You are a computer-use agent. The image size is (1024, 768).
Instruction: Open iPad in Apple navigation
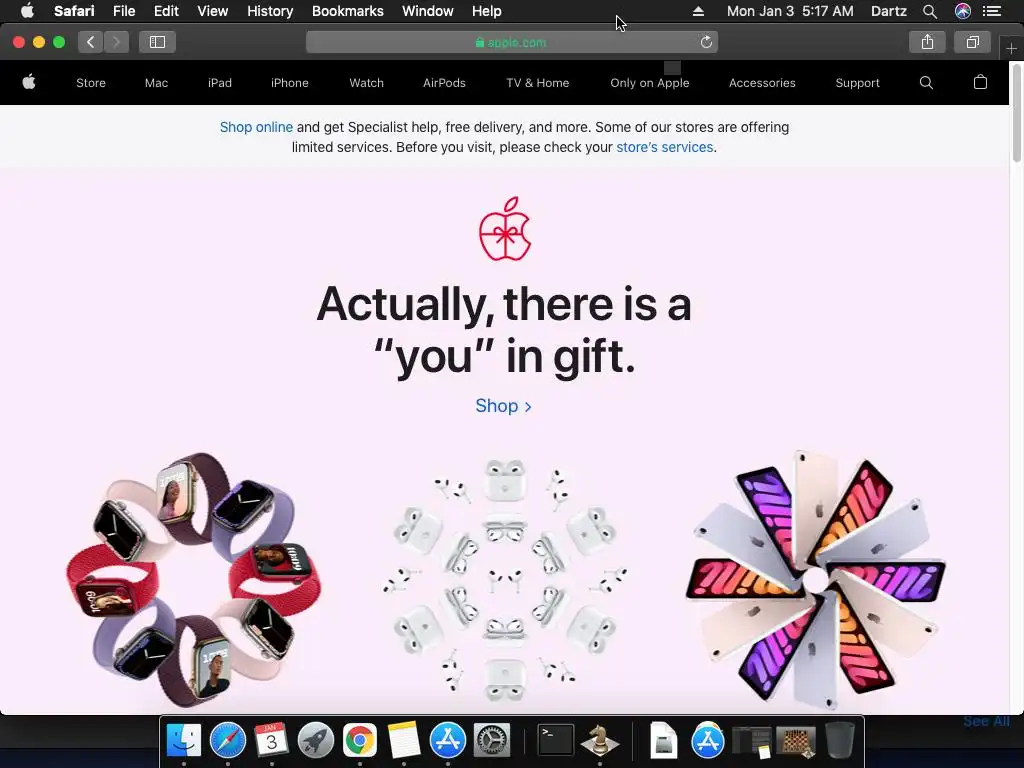[x=219, y=83]
